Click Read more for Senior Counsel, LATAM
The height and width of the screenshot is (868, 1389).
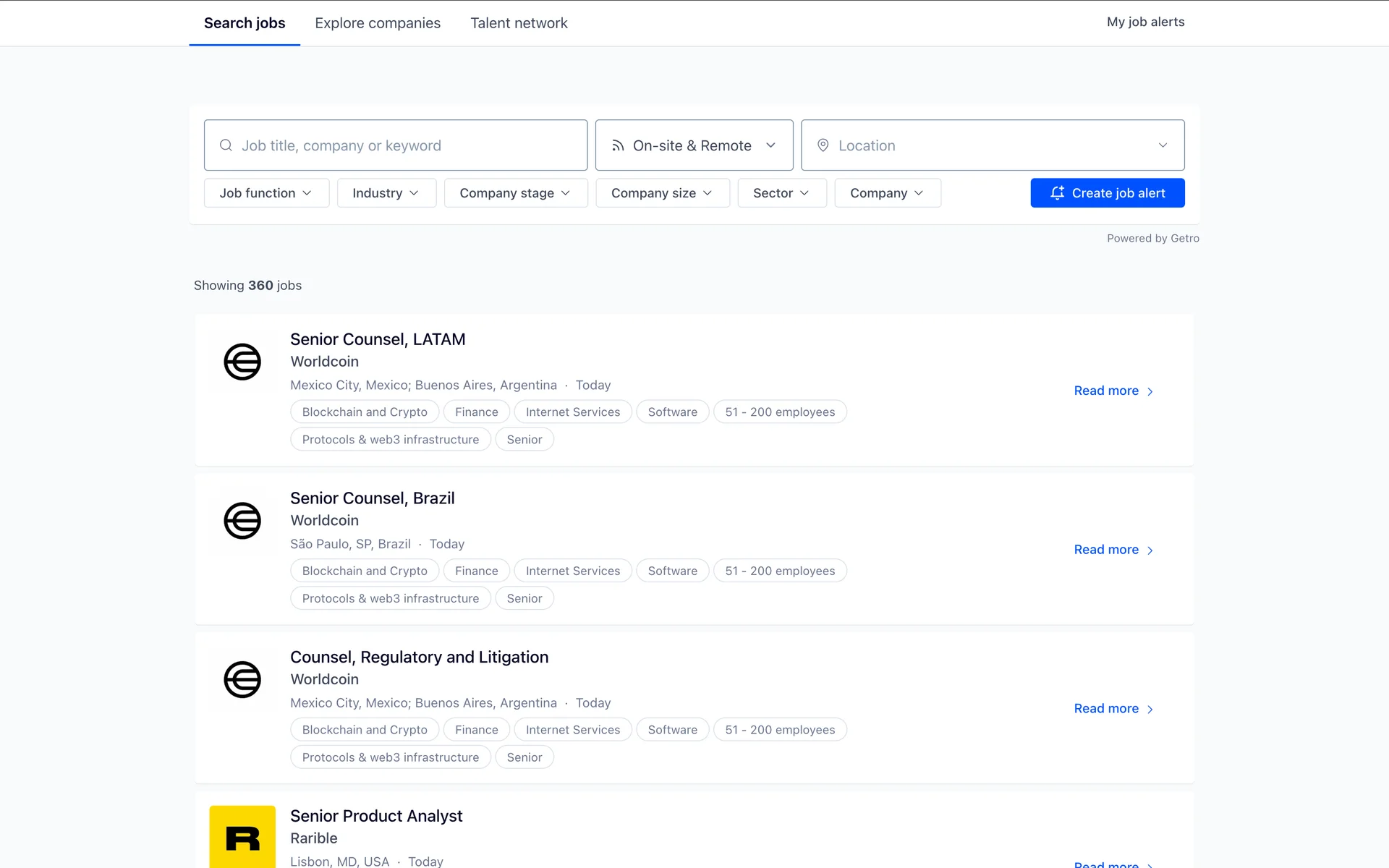click(1106, 391)
